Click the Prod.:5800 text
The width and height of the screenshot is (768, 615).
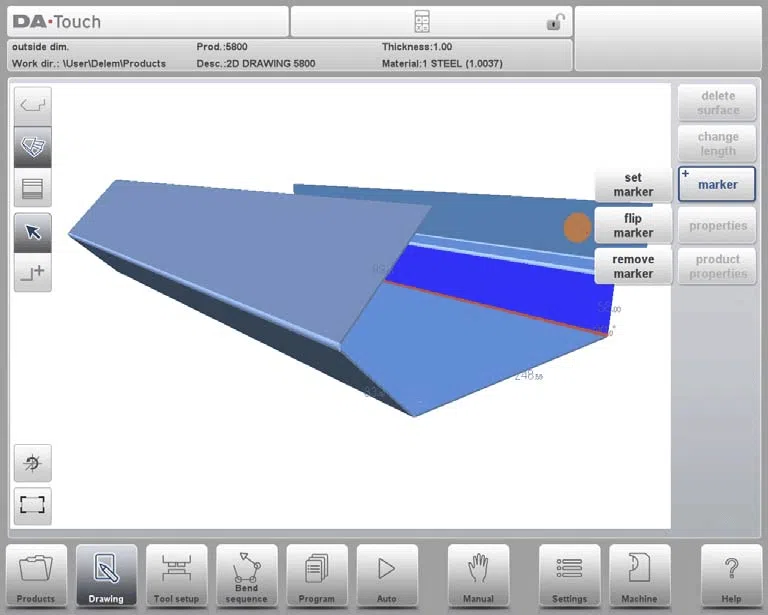(222, 47)
